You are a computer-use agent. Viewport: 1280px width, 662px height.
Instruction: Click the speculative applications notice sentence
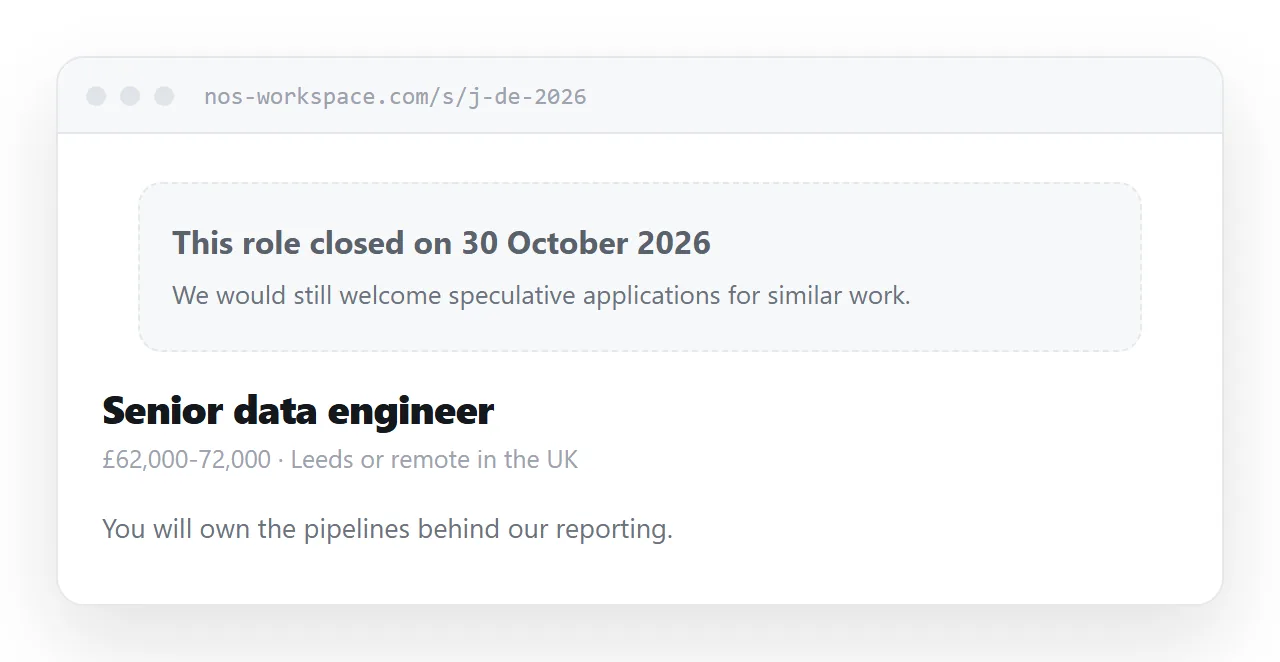pyautogui.click(x=541, y=296)
